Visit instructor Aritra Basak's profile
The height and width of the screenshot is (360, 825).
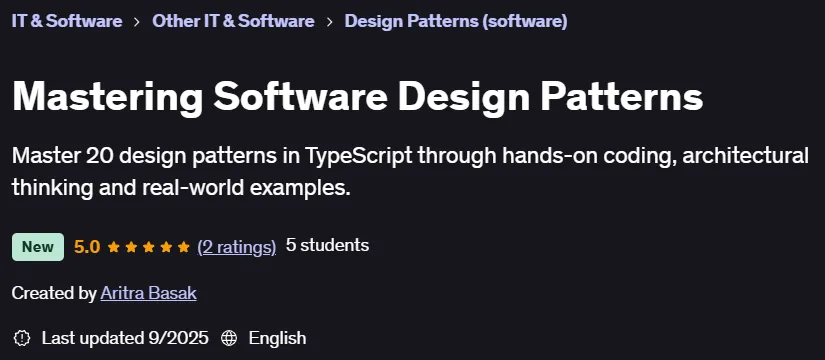tap(148, 293)
